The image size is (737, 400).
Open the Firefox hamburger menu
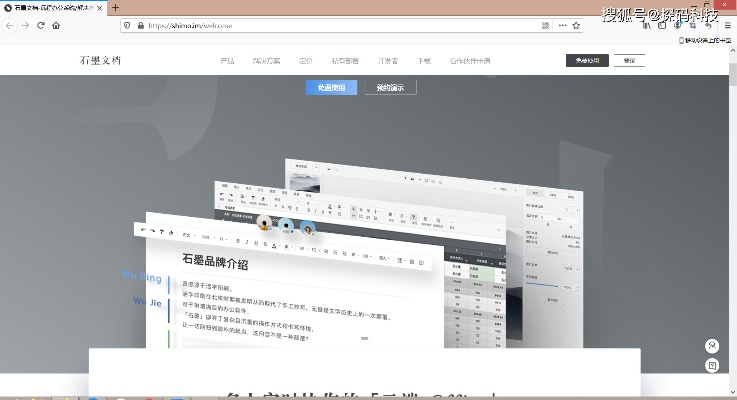[728, 25]
